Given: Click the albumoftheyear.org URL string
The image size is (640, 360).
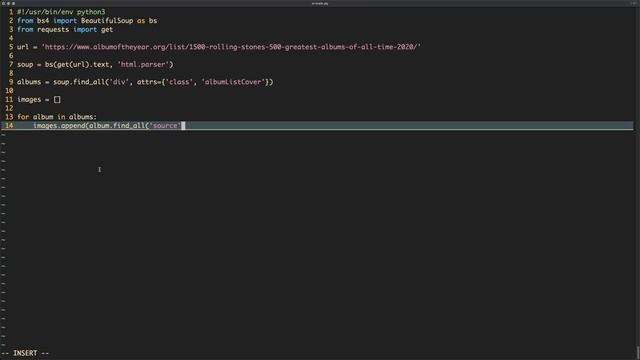Looking at the screenshot, I should point(231,47).
